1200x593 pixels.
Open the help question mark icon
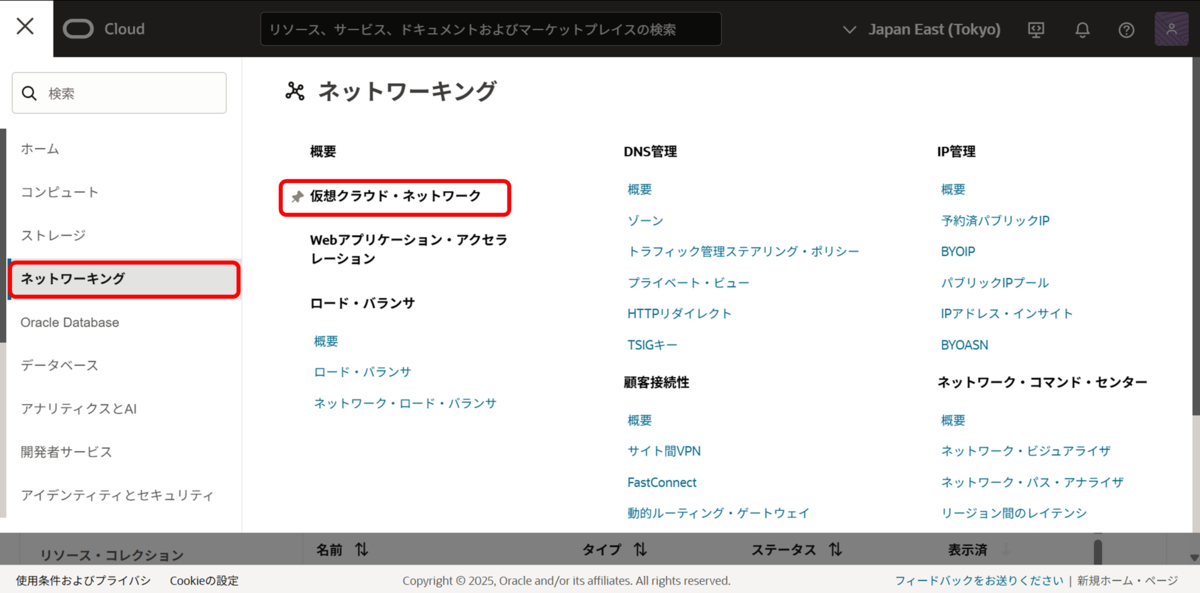point(1127,29)
